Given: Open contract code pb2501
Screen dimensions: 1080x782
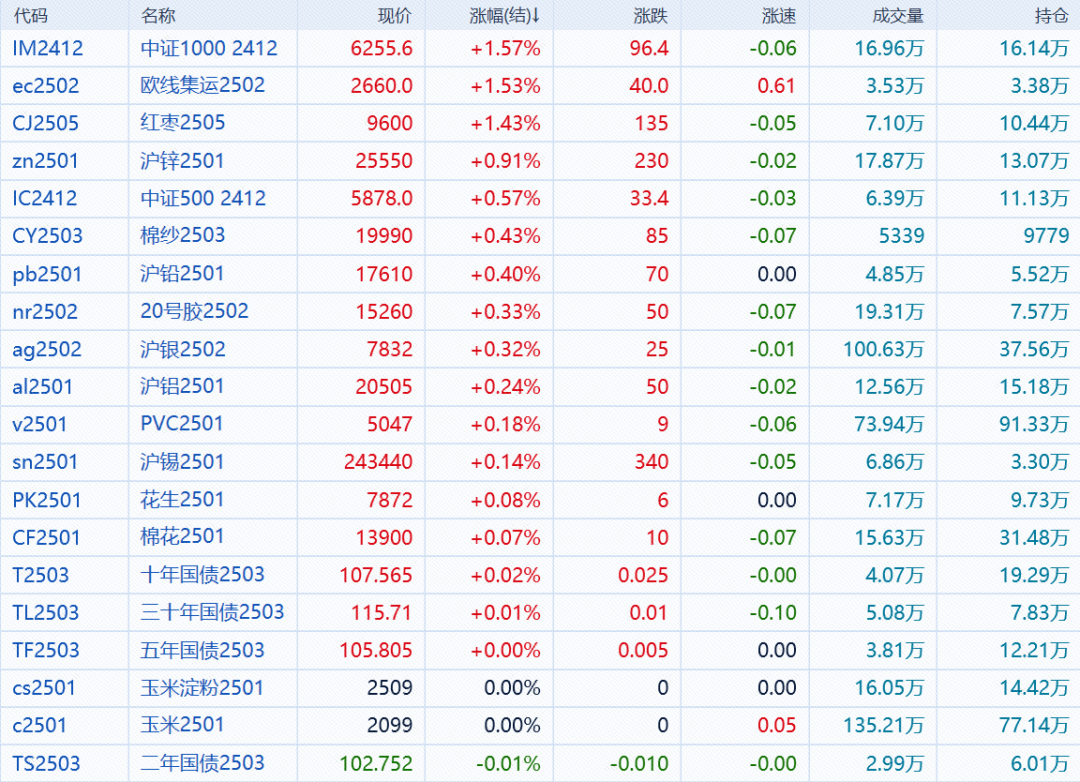Looking at the screenshot, I should pos(47,274).
